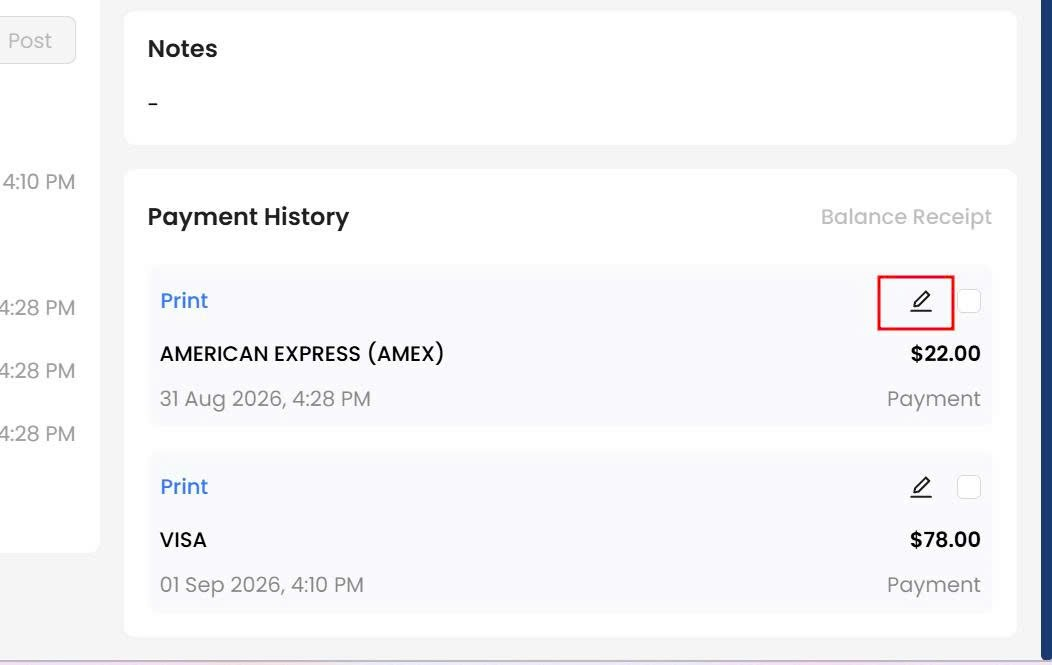Select the AMERICAN EXPRESS (AMEX) label

click(302, 354)
